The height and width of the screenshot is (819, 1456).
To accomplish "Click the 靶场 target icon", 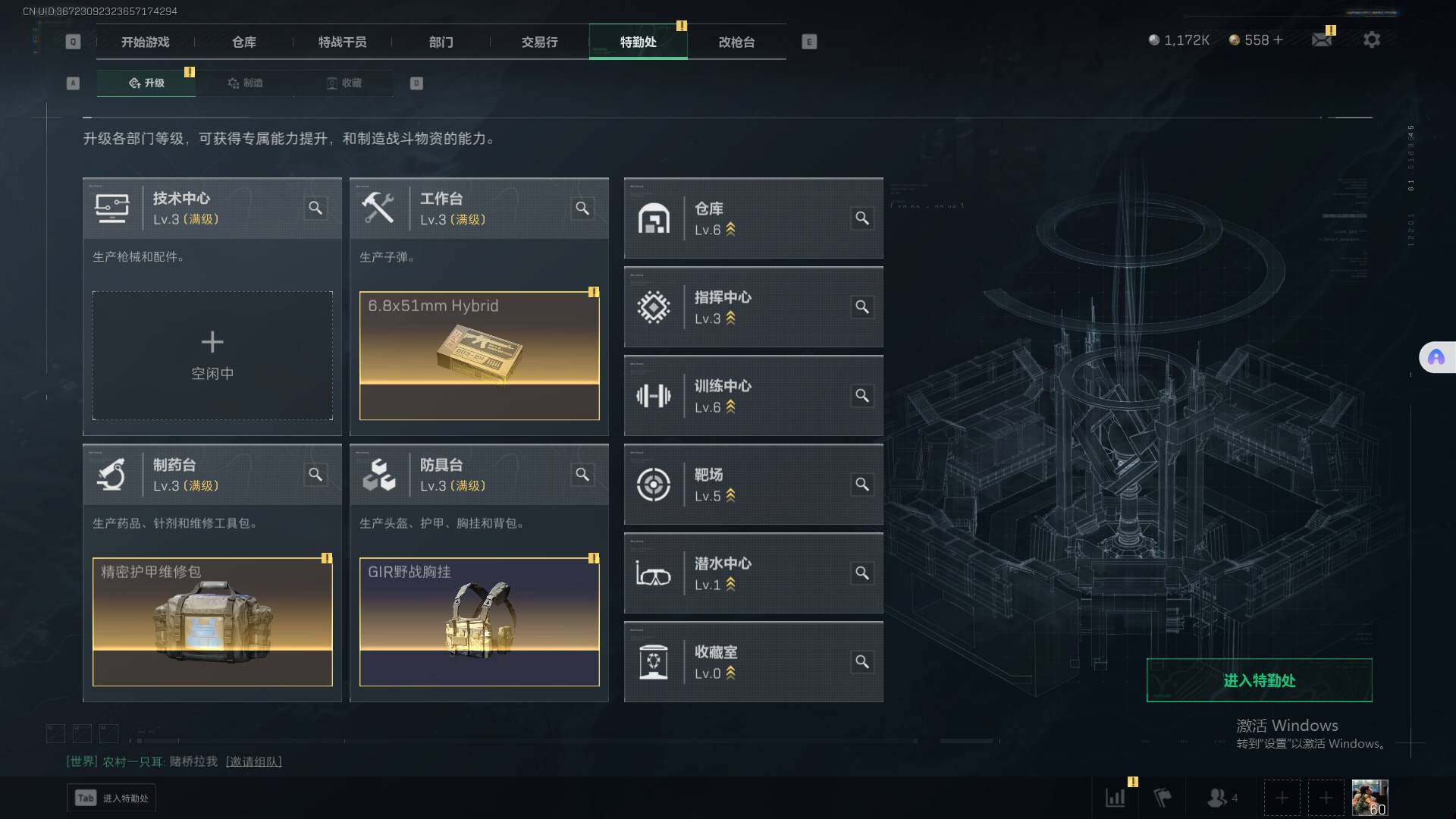I will click(653, 485).
